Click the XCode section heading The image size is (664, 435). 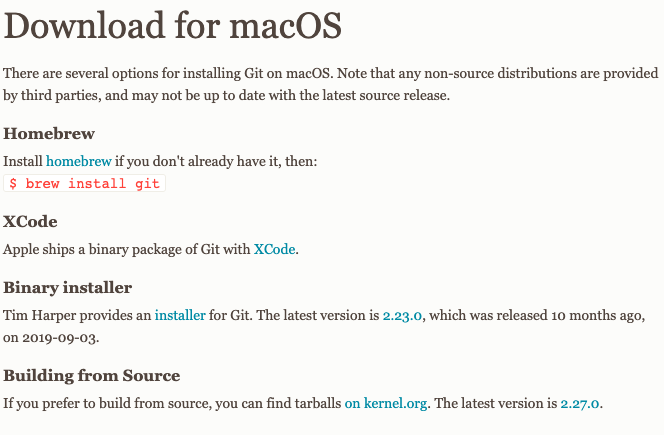click(30, 222)
